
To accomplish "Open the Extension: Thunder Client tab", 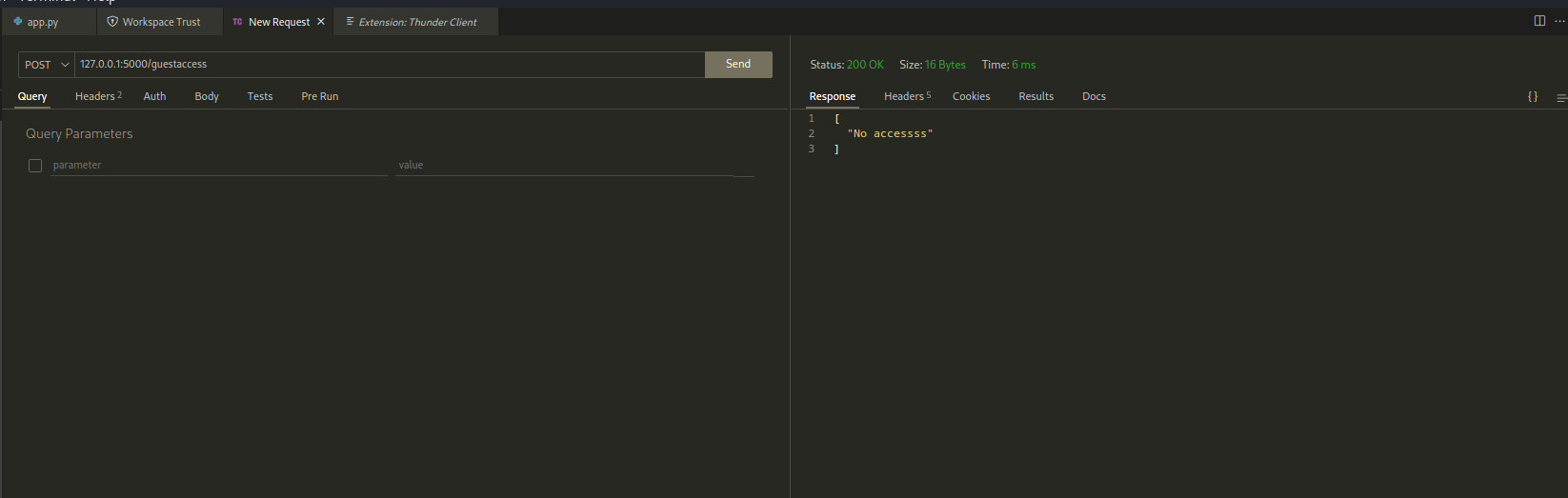I will pyautogui.click(x=416, y=22).
